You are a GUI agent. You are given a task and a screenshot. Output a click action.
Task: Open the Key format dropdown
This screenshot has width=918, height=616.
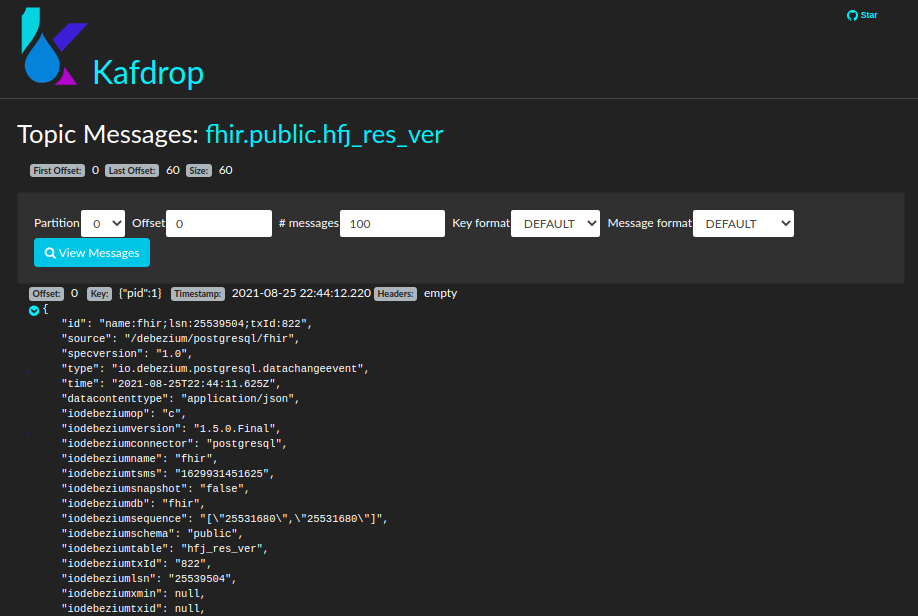pyautogui.click(x=556, y=224)
